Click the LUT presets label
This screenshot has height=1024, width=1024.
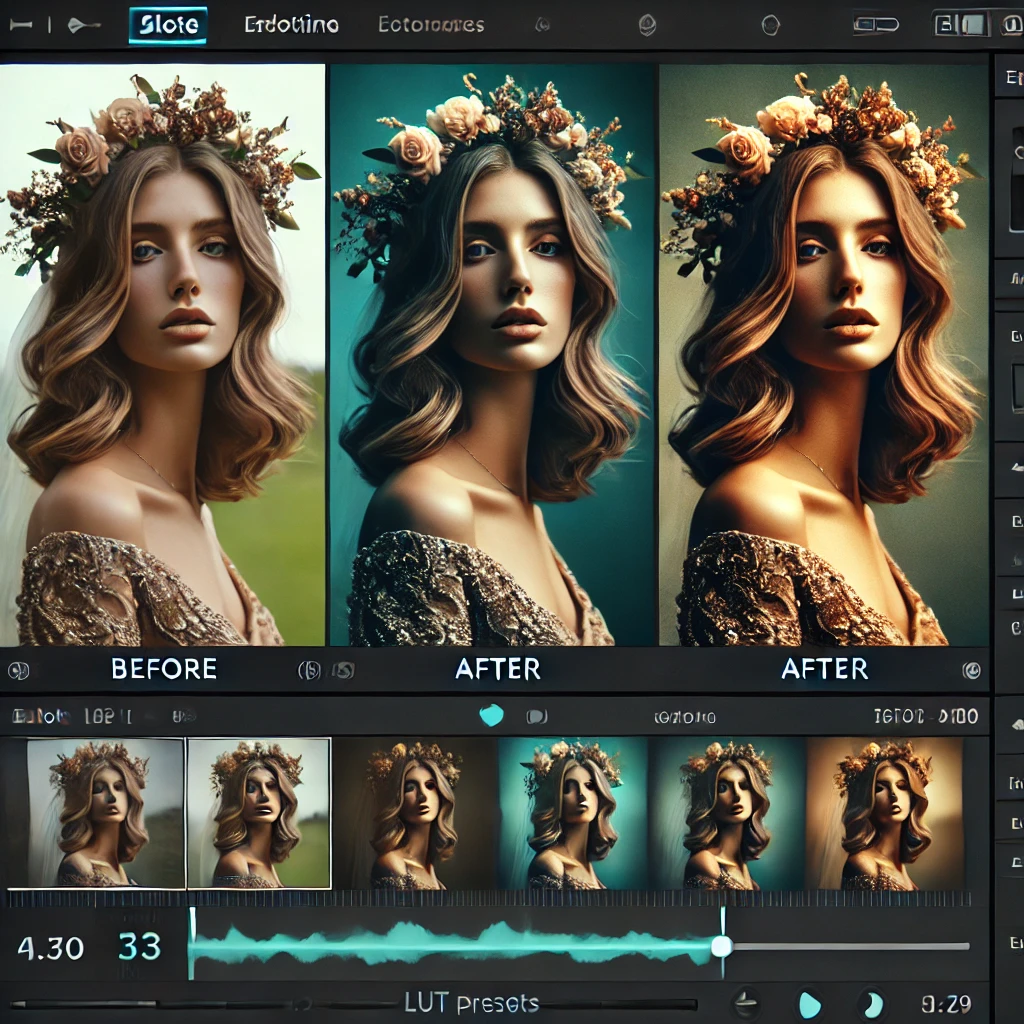click(471, 1002)
